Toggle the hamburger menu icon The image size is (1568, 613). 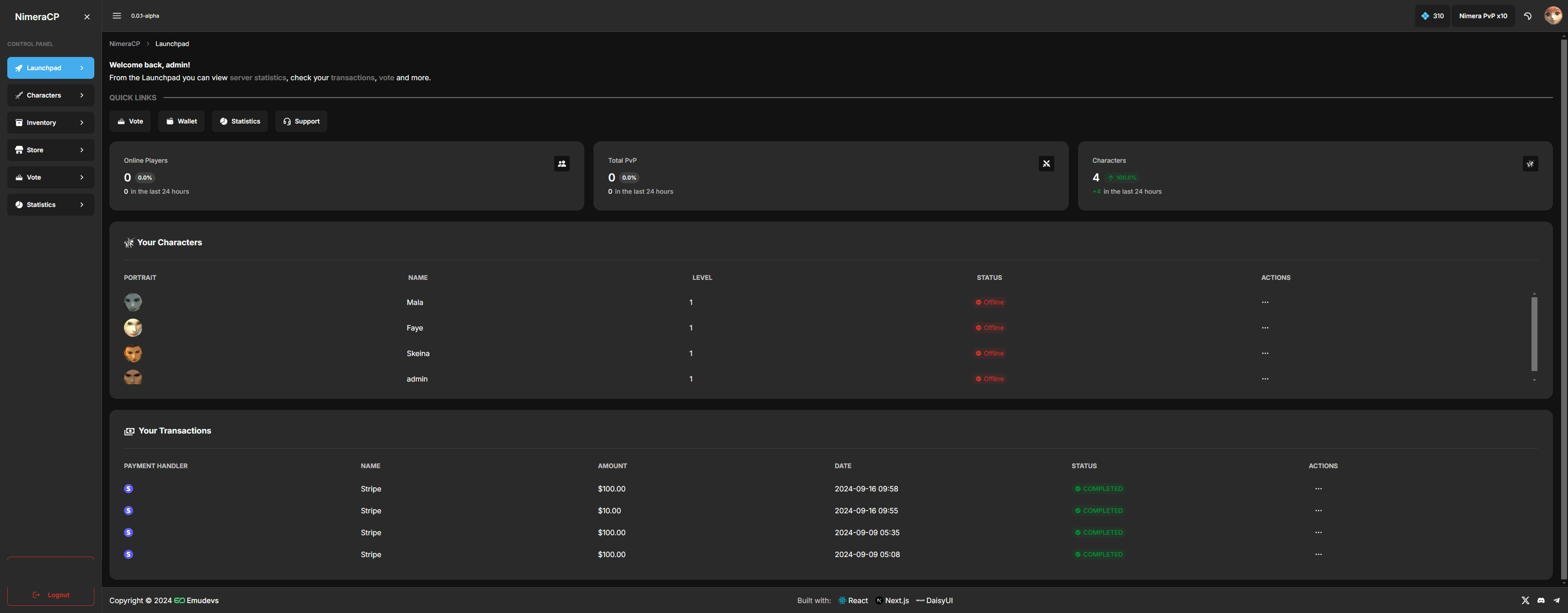(x=117, y=16)
